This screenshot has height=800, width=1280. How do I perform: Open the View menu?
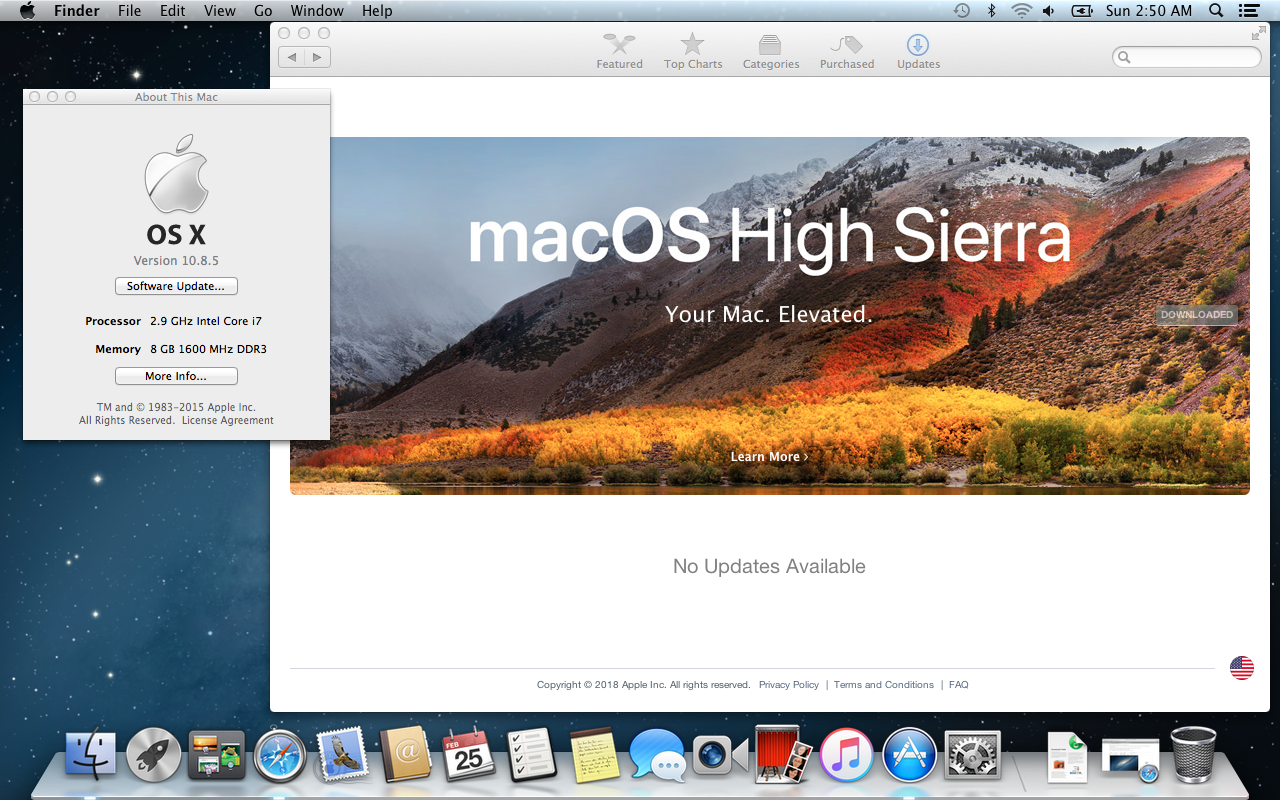(220, 11)
